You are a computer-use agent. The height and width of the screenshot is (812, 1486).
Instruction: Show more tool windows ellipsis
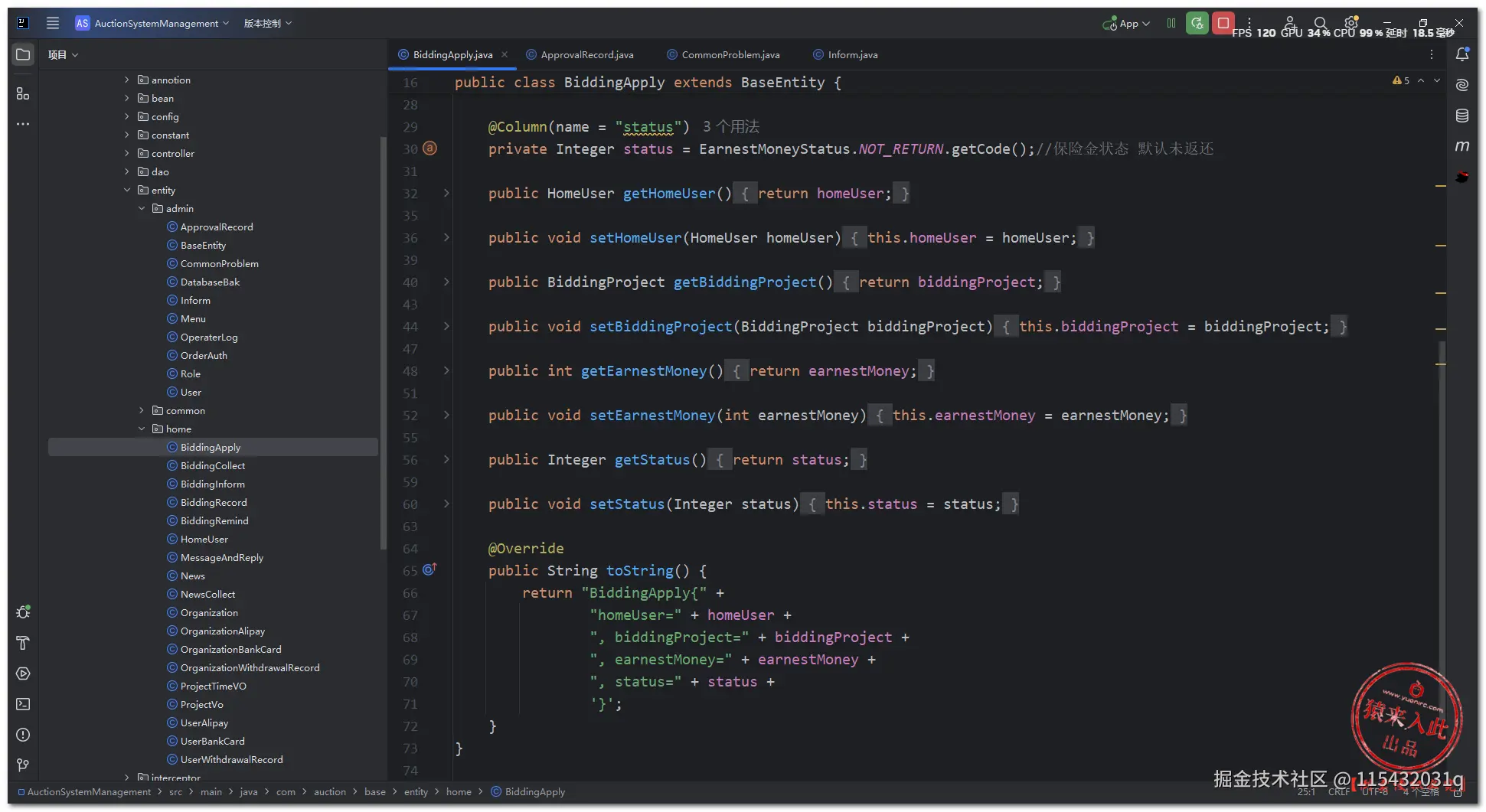click(23, 124)
